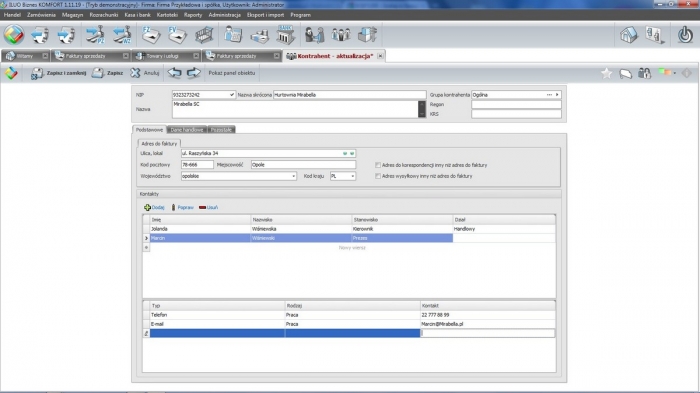Viewport: 700px width, 393px height.
Task: Open Grupa kontrahenta ellipsis selector
Action: pyautogui.click(x=549, y=95)
